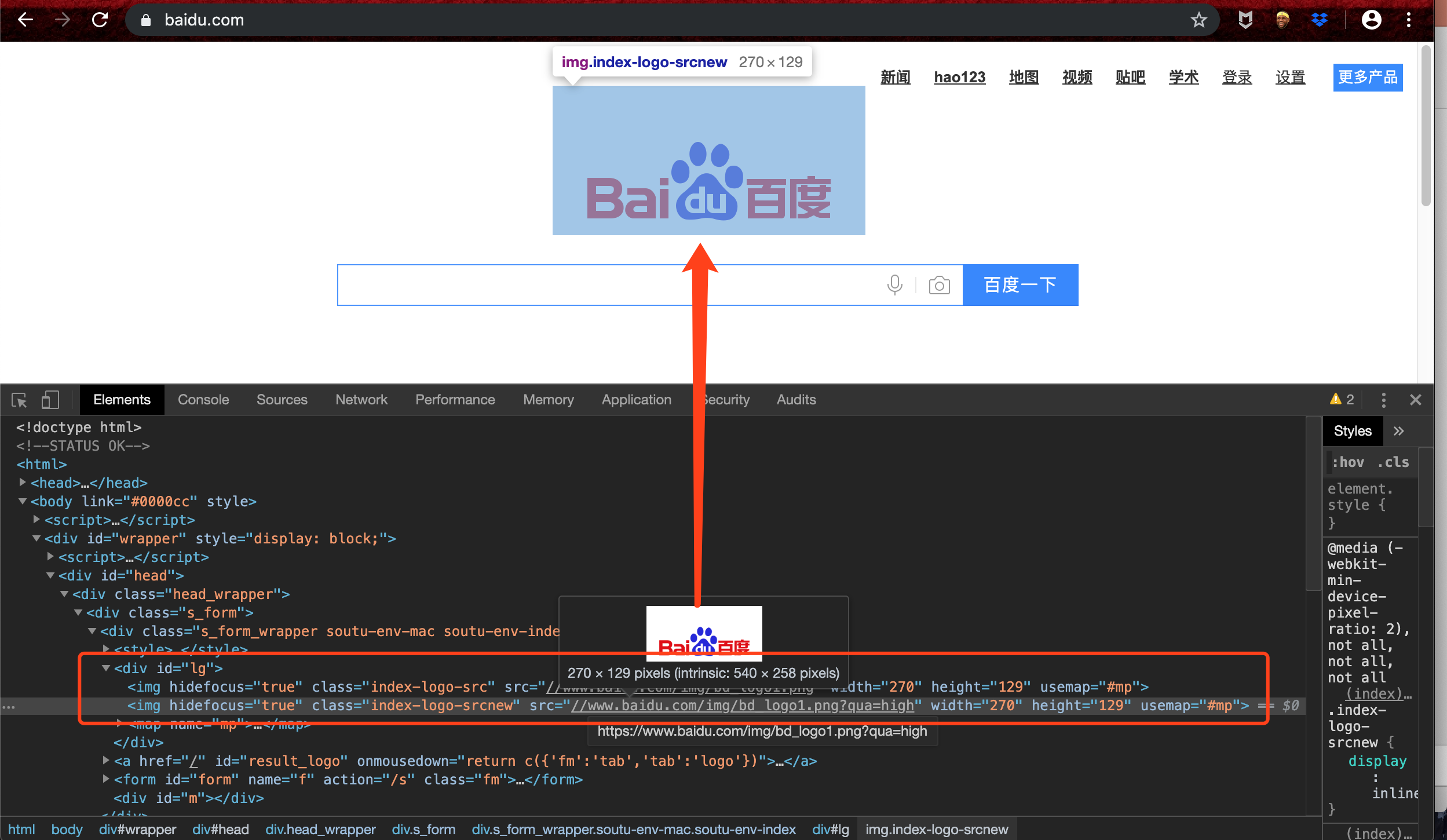The image size is (1447, 840).
Task: Click the DevTools warnings count icon
Action: point(1342,400)
